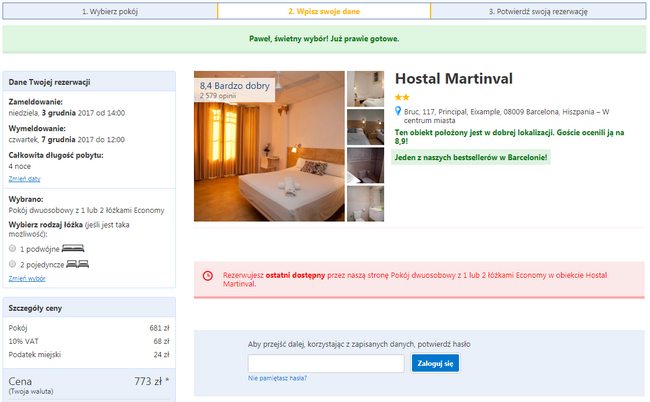The height and width of the screenshot is (402, 650).
Task: Click the red clock icon in the warning banner
Action: click(207, 276)
